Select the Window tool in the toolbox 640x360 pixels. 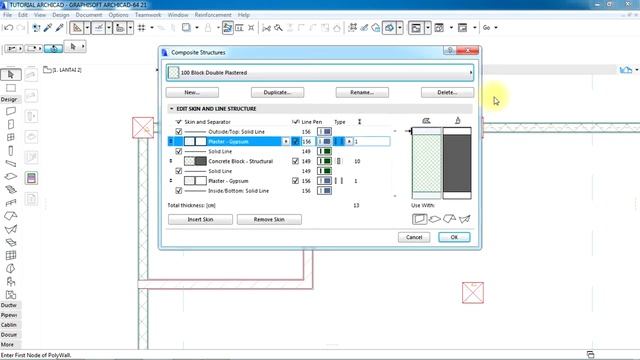[11, 137]
